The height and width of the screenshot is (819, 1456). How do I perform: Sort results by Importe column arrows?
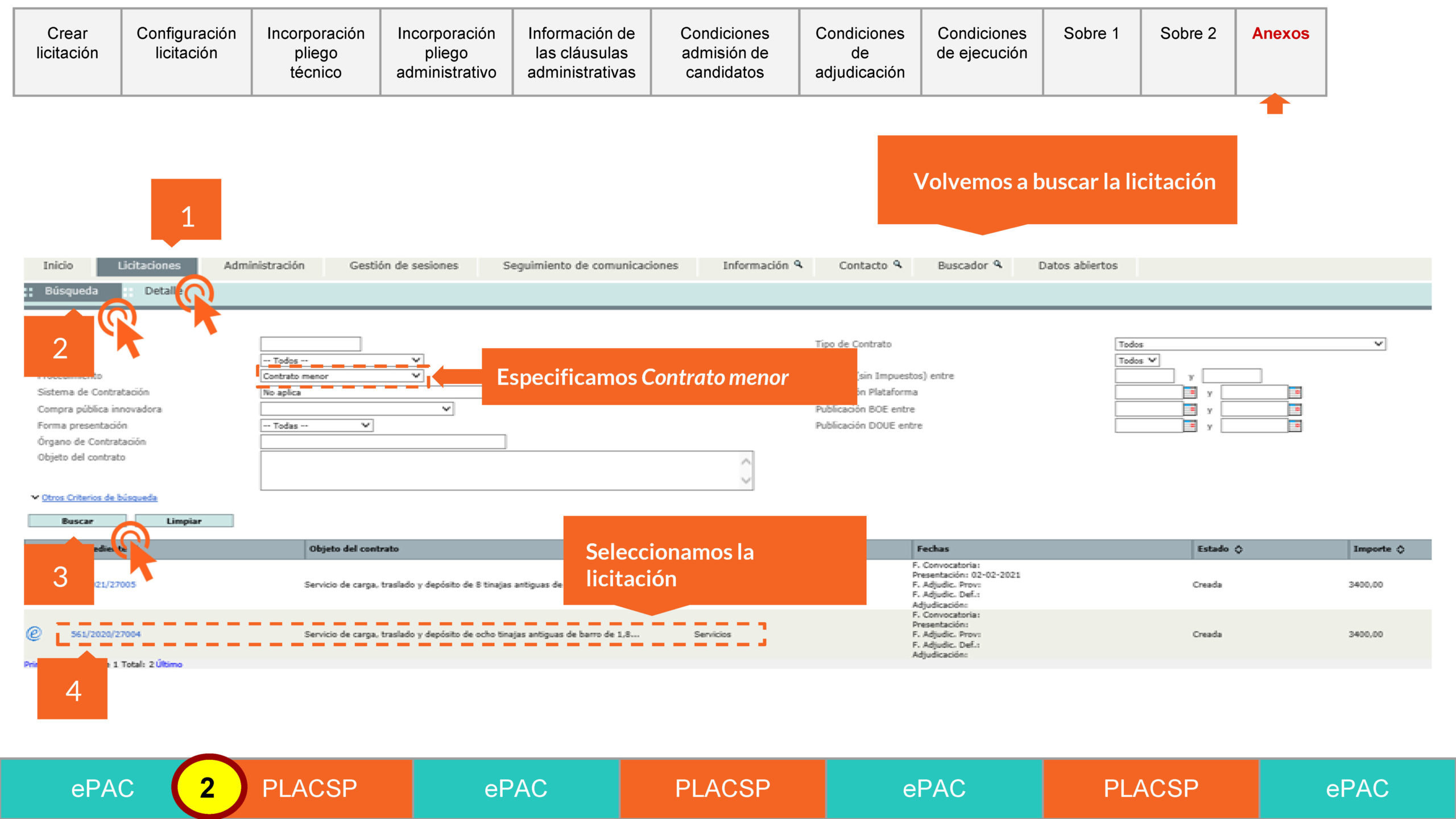1400,549
